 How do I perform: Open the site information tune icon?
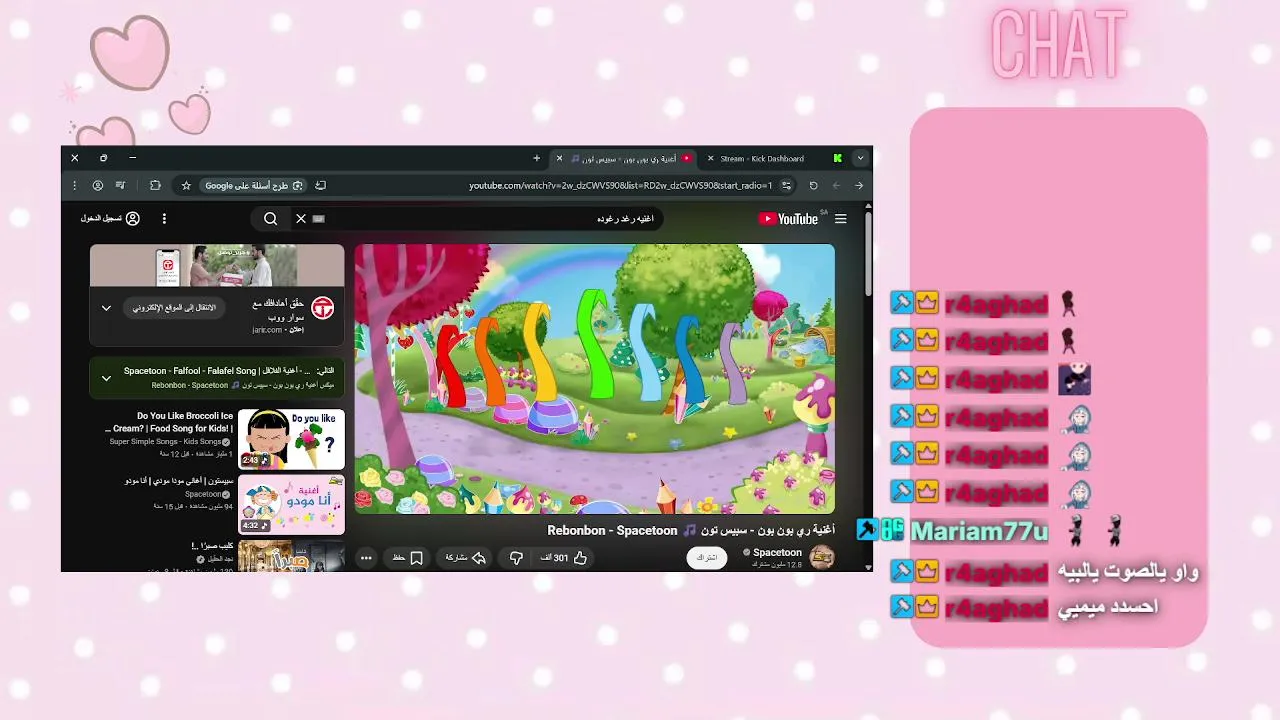tap(787, 185)
